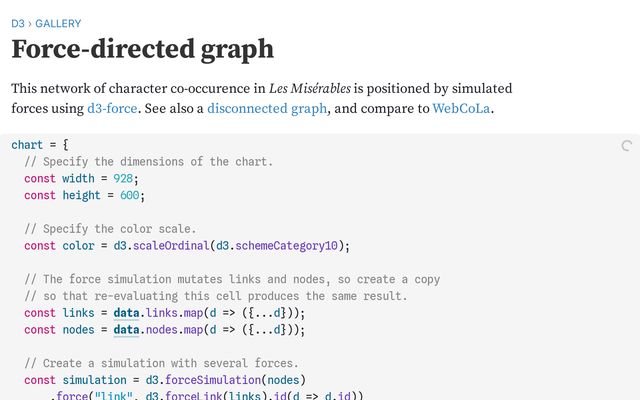Viewport: 640px width, 400px height.
Task: Go to the GALLERY breadcrumb link
Action: click(58, 23)
